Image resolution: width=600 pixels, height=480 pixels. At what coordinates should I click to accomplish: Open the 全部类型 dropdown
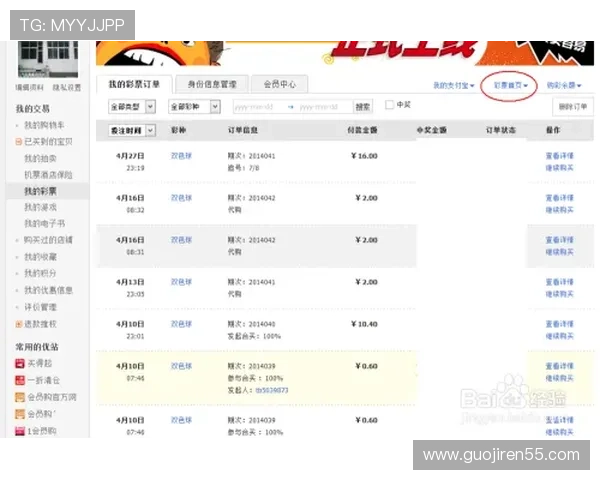pos(132,106)
